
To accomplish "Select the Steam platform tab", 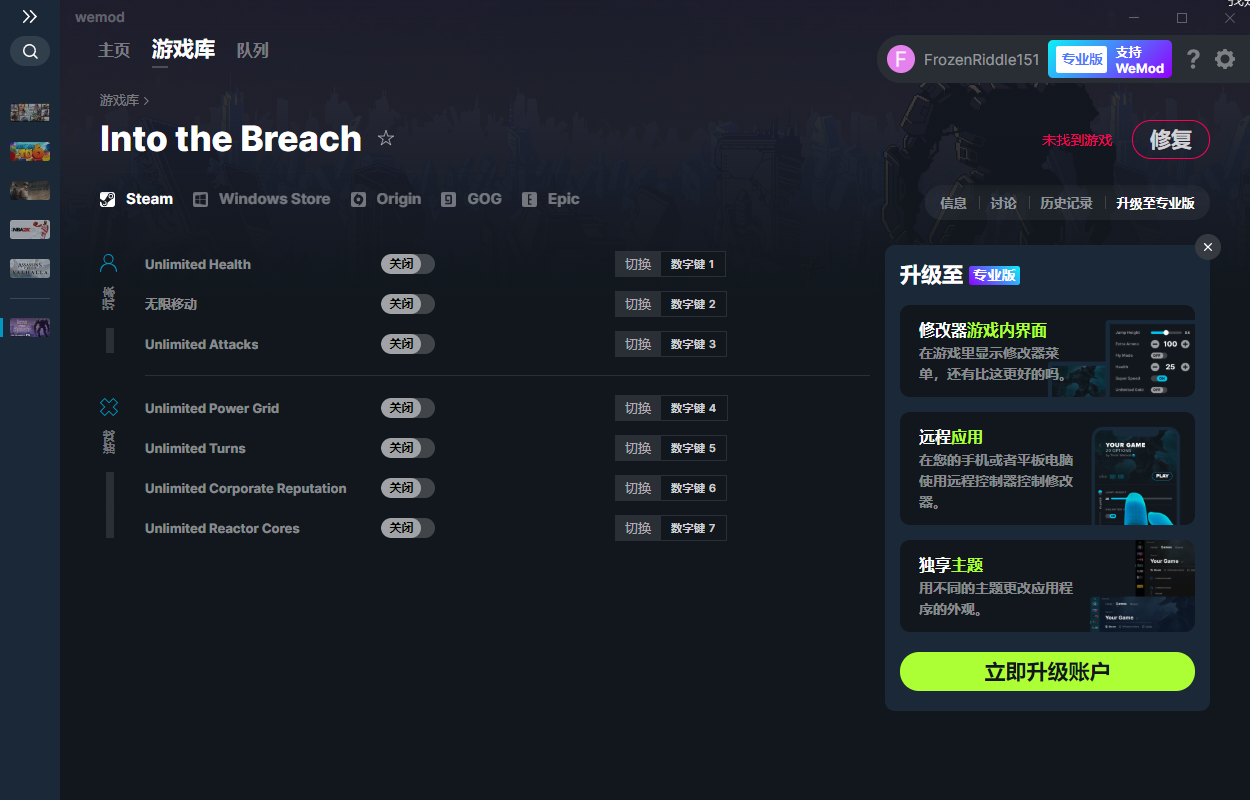I will (137, 199).
